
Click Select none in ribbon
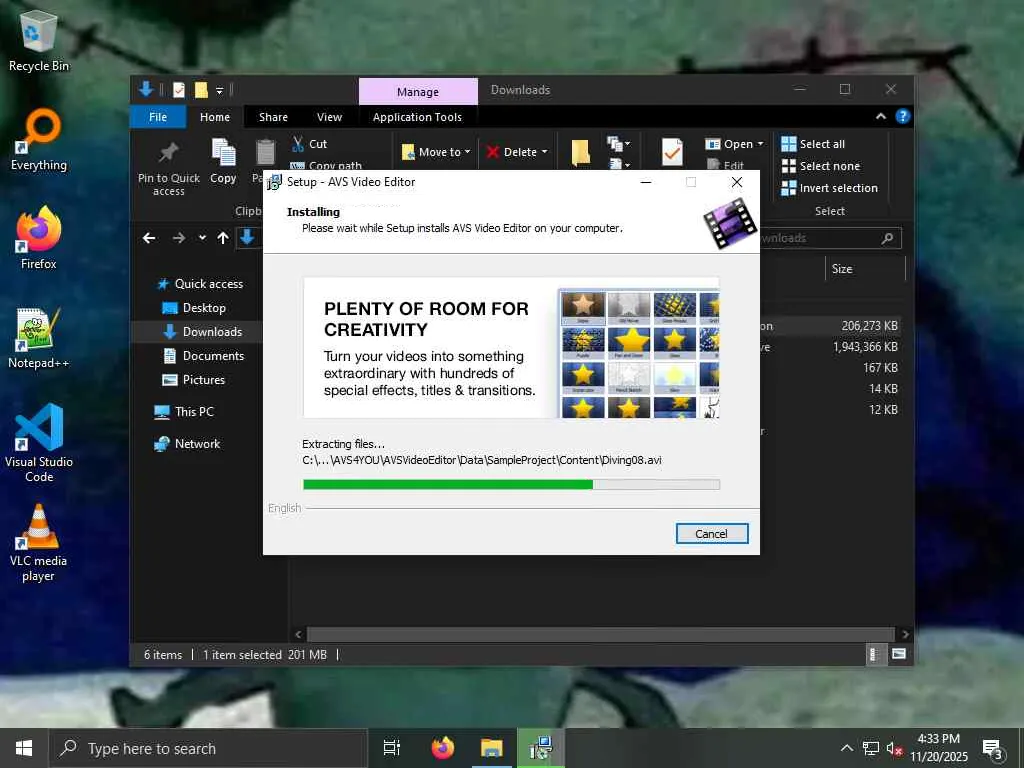822,166
